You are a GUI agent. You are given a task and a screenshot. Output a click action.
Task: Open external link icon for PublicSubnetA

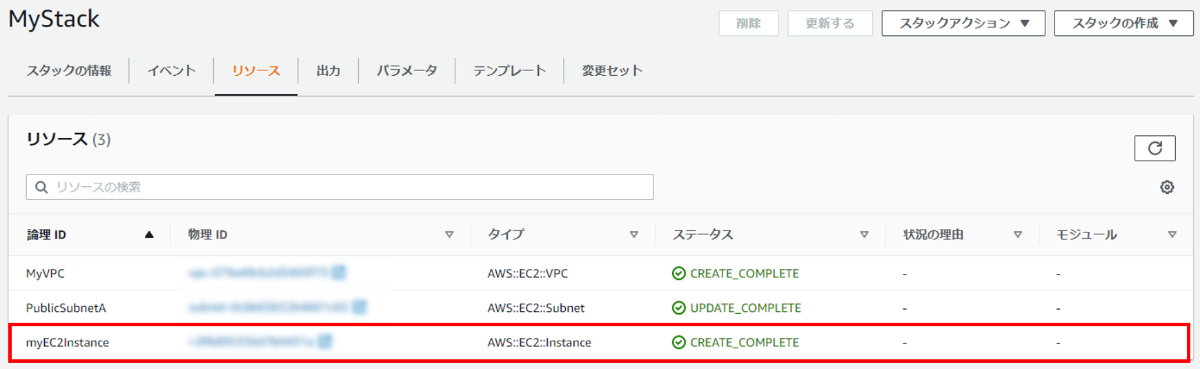pos(359,307)
